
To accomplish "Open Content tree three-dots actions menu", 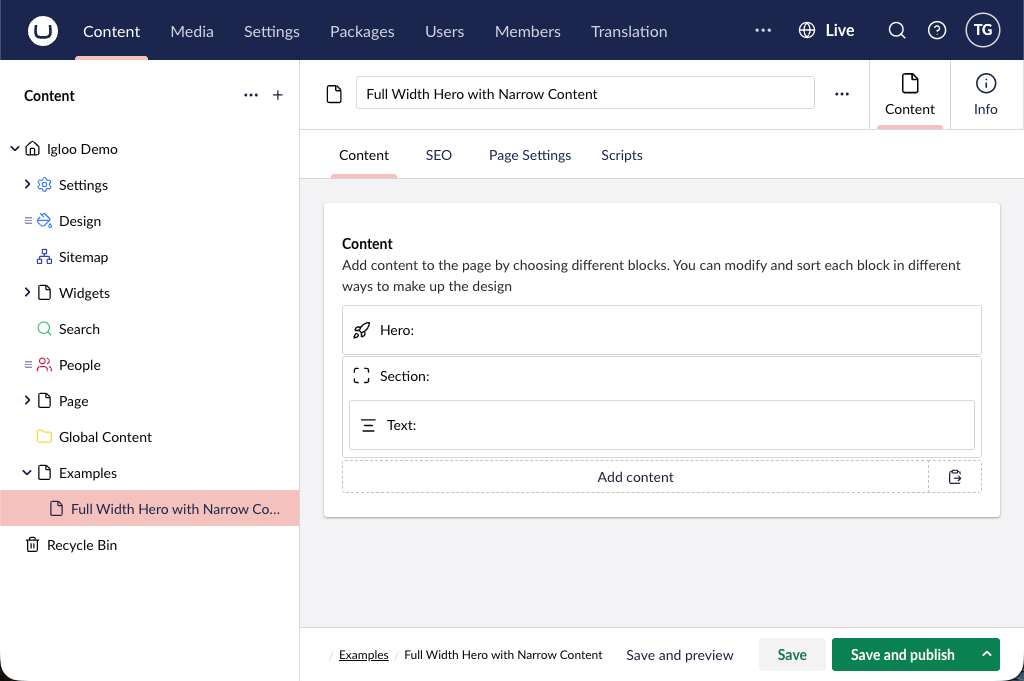I will tap(251, 95).
